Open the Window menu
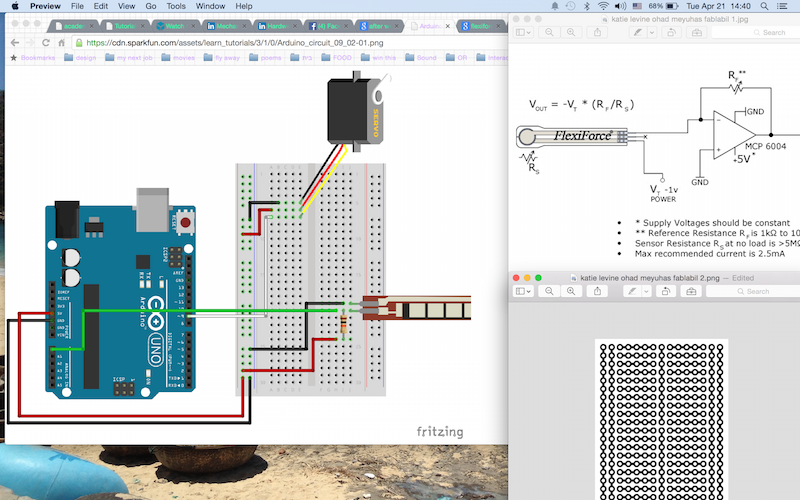This screenshot has height=500, width=800. click(210, 6)
